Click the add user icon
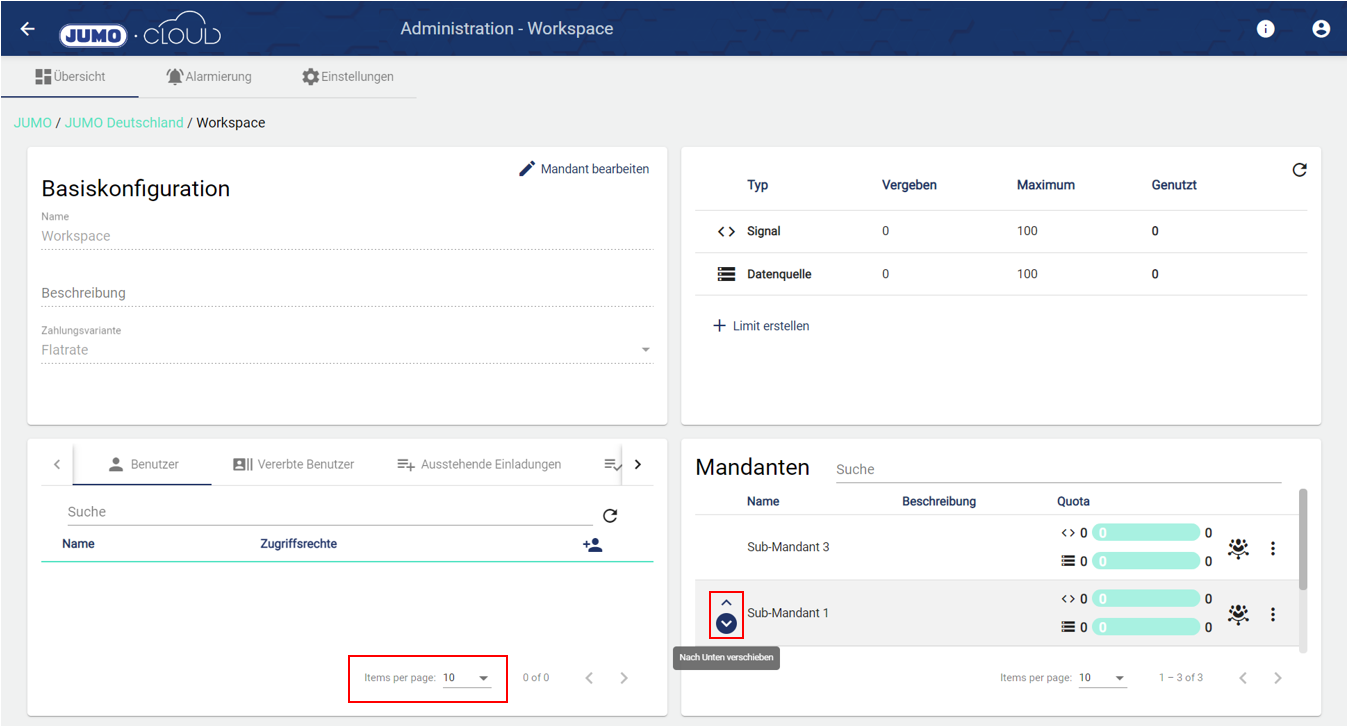Viewport: 1348px width, 726px height. pyautogui.click(x=592, y=545)
